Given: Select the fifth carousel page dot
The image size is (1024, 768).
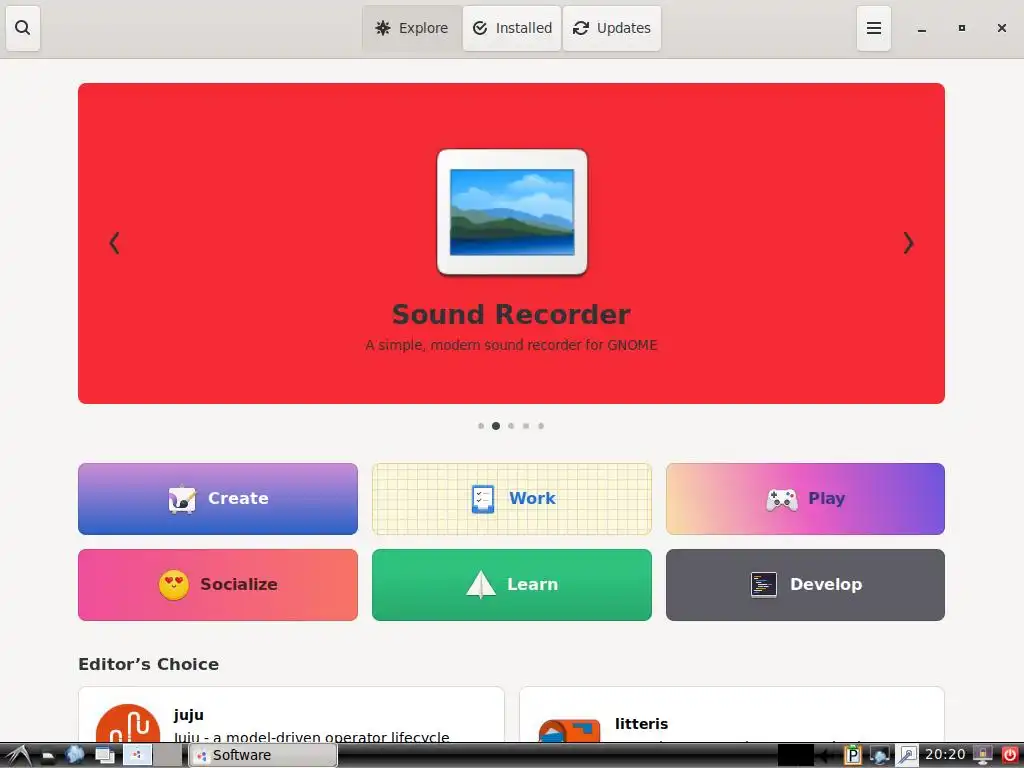Looking at the screenshot, I should point(541,426).
